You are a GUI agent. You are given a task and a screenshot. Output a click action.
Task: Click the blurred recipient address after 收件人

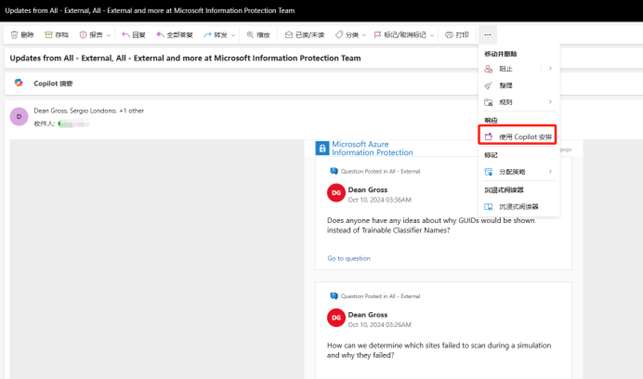coord(74,123)
